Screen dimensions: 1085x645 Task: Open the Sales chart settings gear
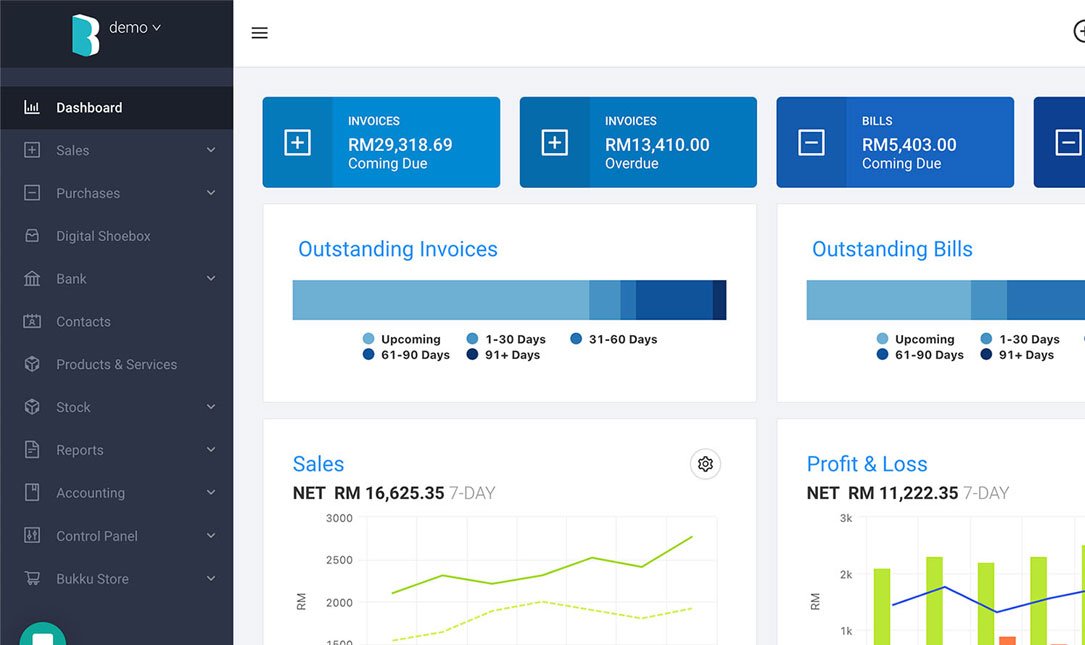[705, 464]
